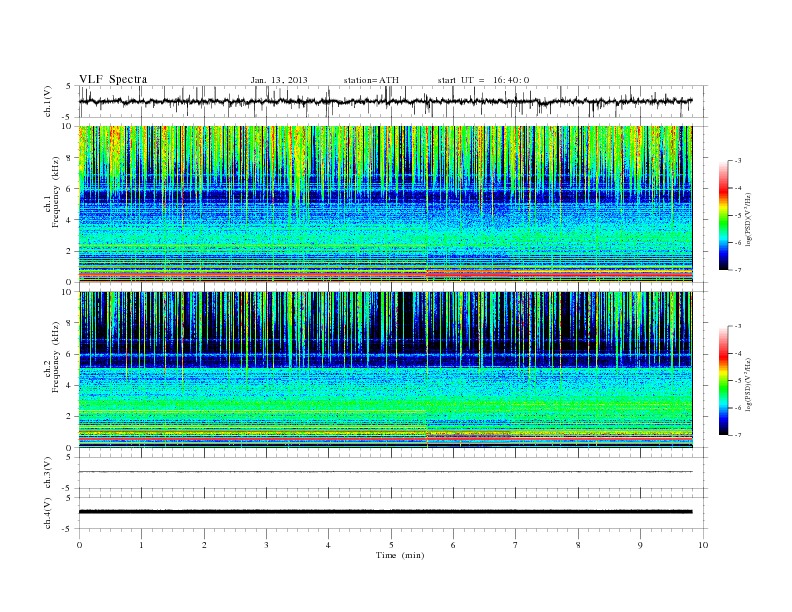Click the "10" minute label on the time axis
The image size is (792, 612).
(x=703, y=545)
